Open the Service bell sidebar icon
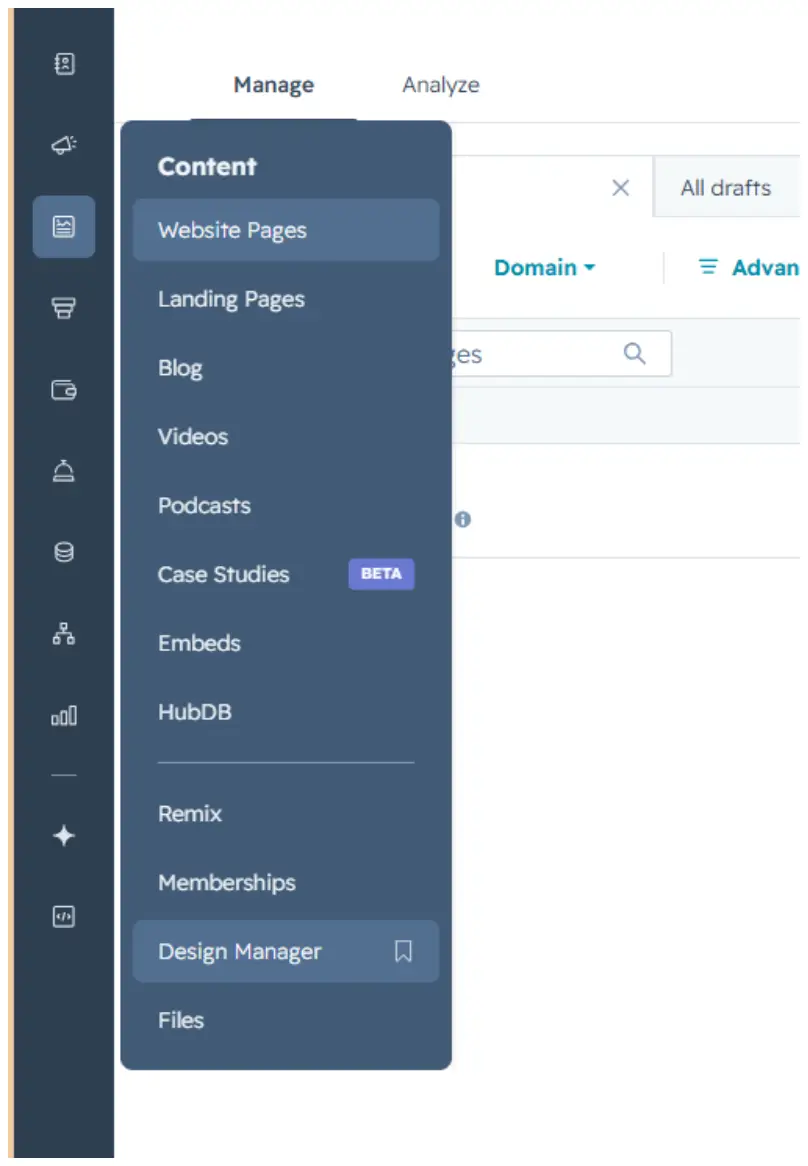Image resolution: width=808 pixels, height=1166 pixels. (x=64, y=471)
